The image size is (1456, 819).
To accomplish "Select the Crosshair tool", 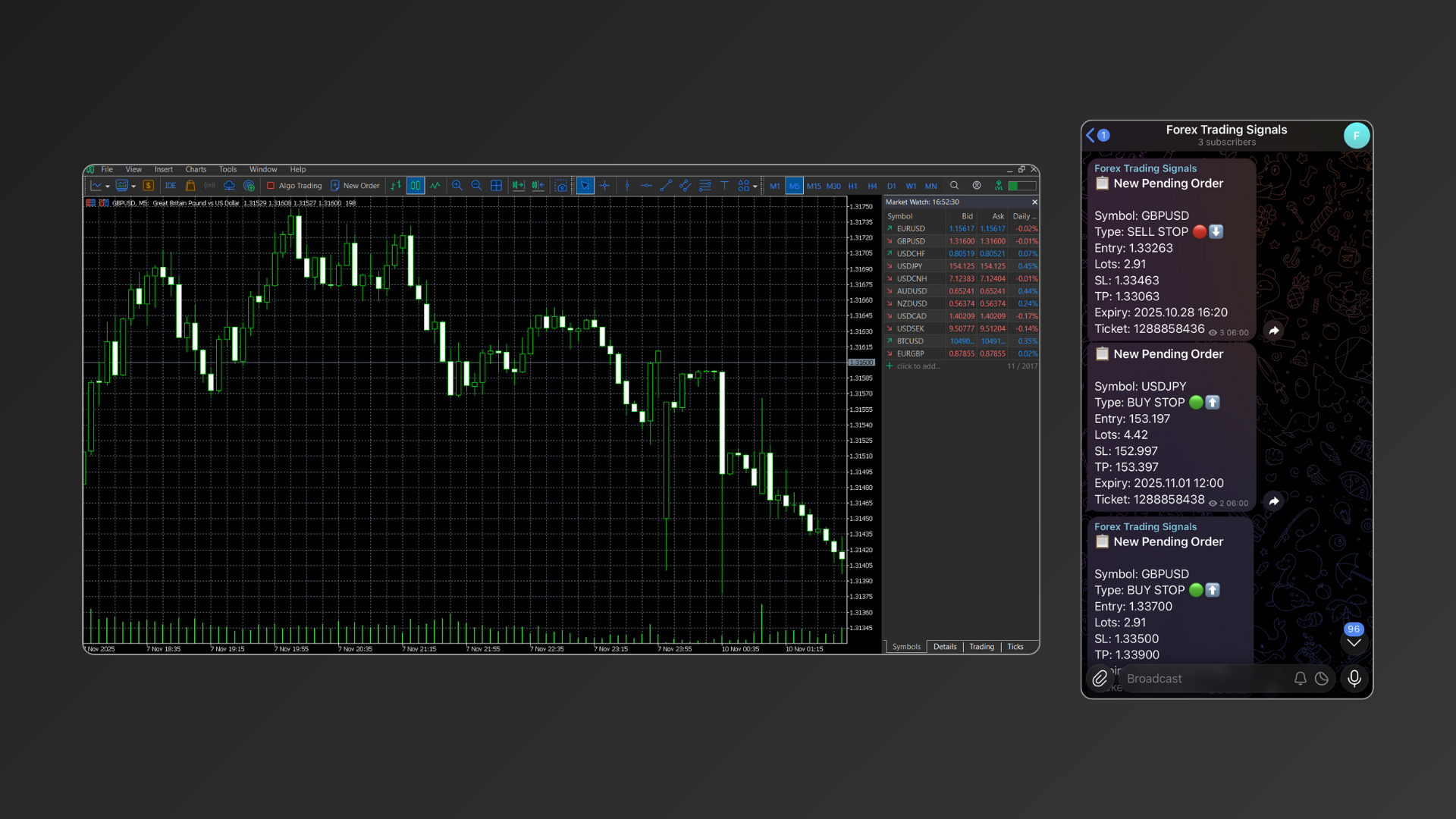I will 604,185.
